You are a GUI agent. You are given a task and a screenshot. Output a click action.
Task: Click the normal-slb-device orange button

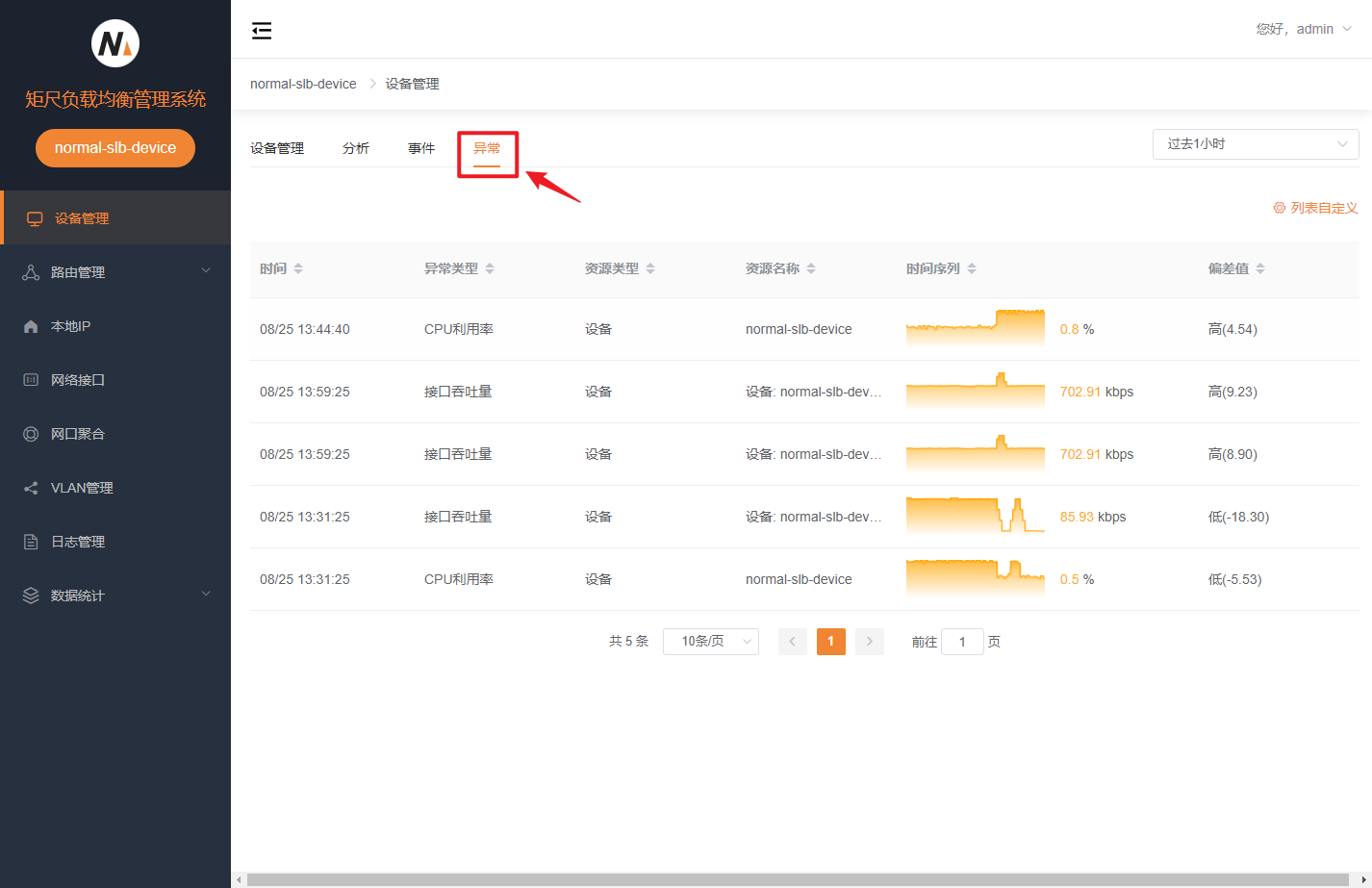pyautogui.click(x=115, y=148)
